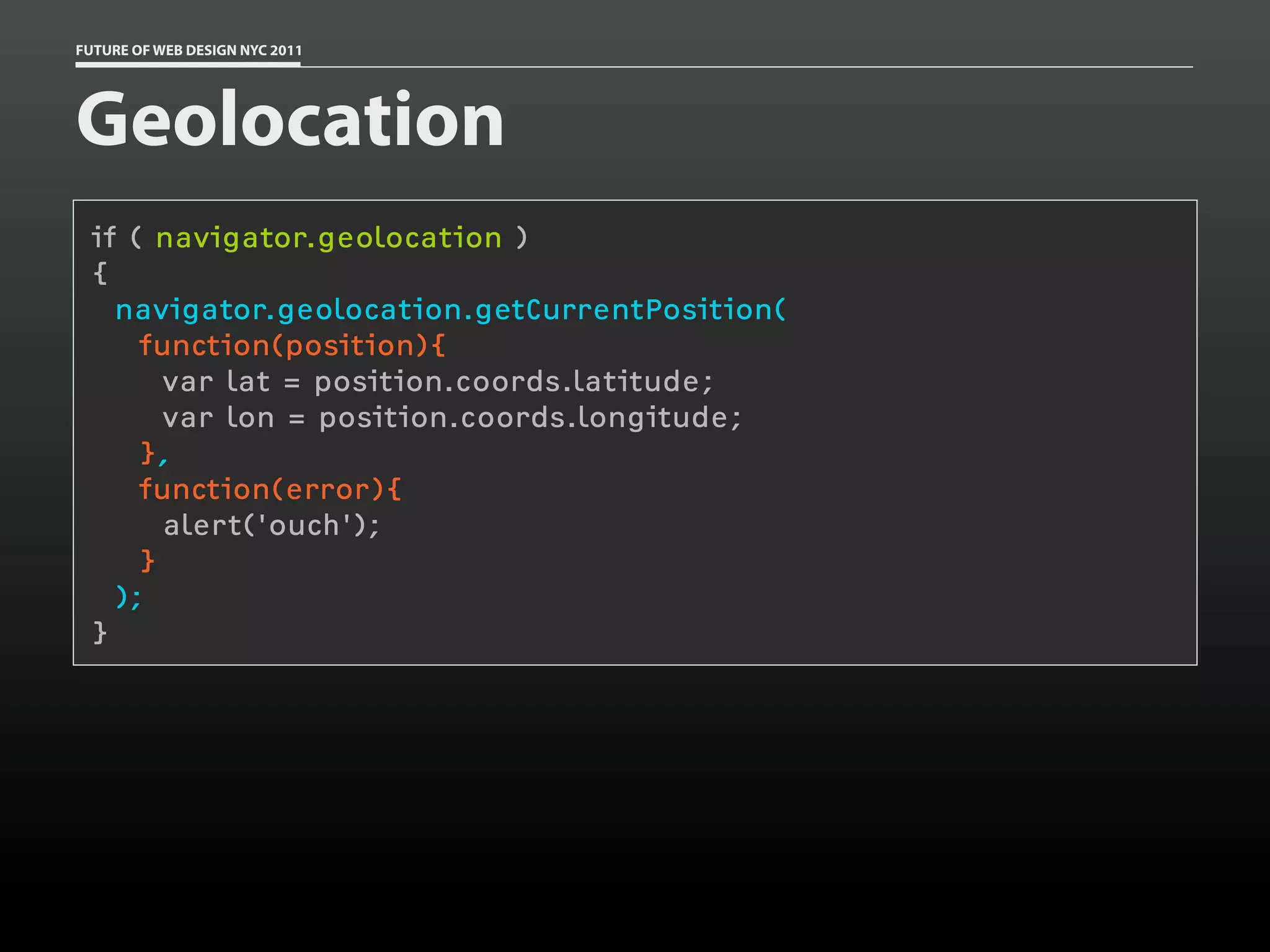Click the gray opening brace below the if statement

click(100, 273)
